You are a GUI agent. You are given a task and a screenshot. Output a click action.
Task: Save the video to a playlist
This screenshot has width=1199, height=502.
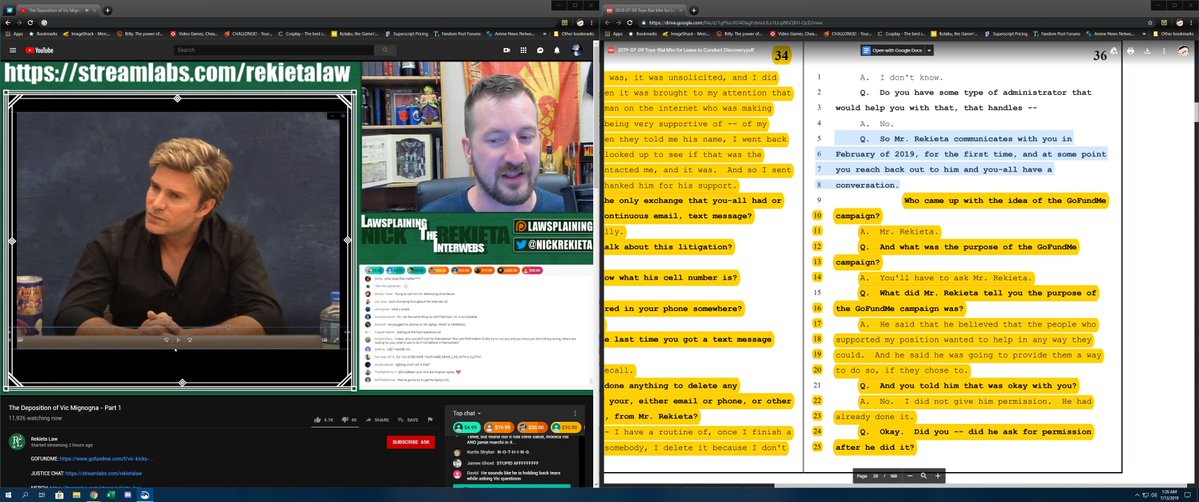(408, 419)
